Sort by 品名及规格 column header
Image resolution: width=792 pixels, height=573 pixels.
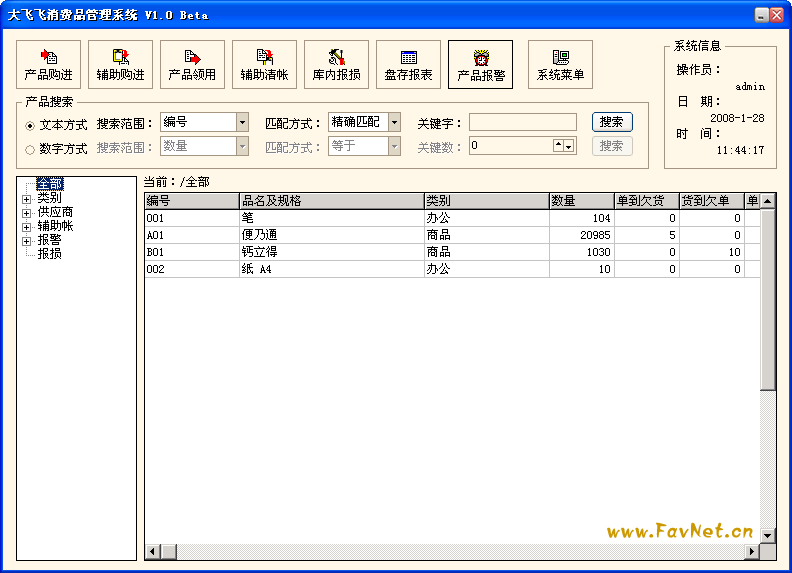point(331,201)
